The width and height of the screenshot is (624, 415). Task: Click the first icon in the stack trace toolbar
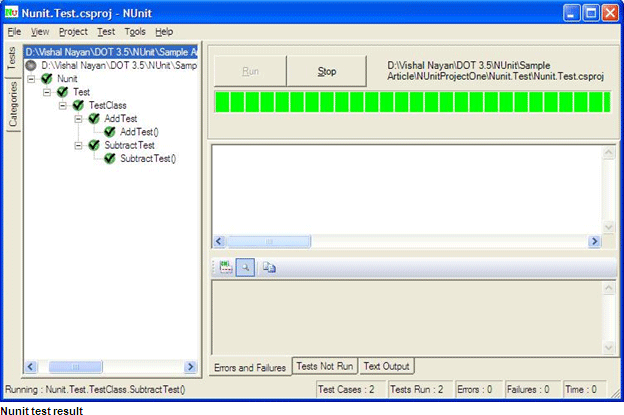pos(226,267)
